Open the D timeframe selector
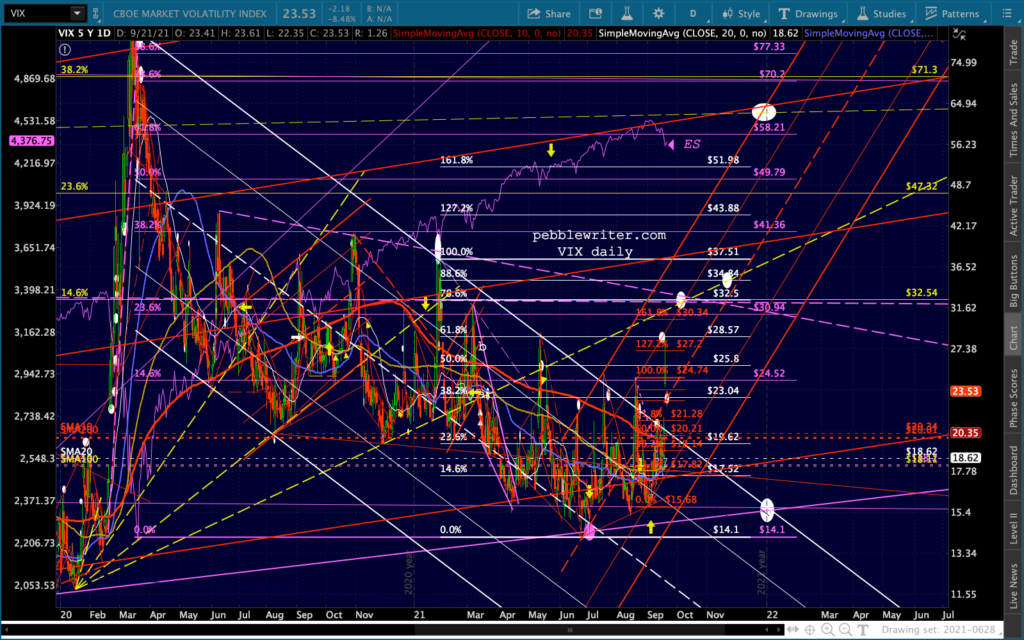The height and width of the screenshot is (640, 1024). [692, 14]
